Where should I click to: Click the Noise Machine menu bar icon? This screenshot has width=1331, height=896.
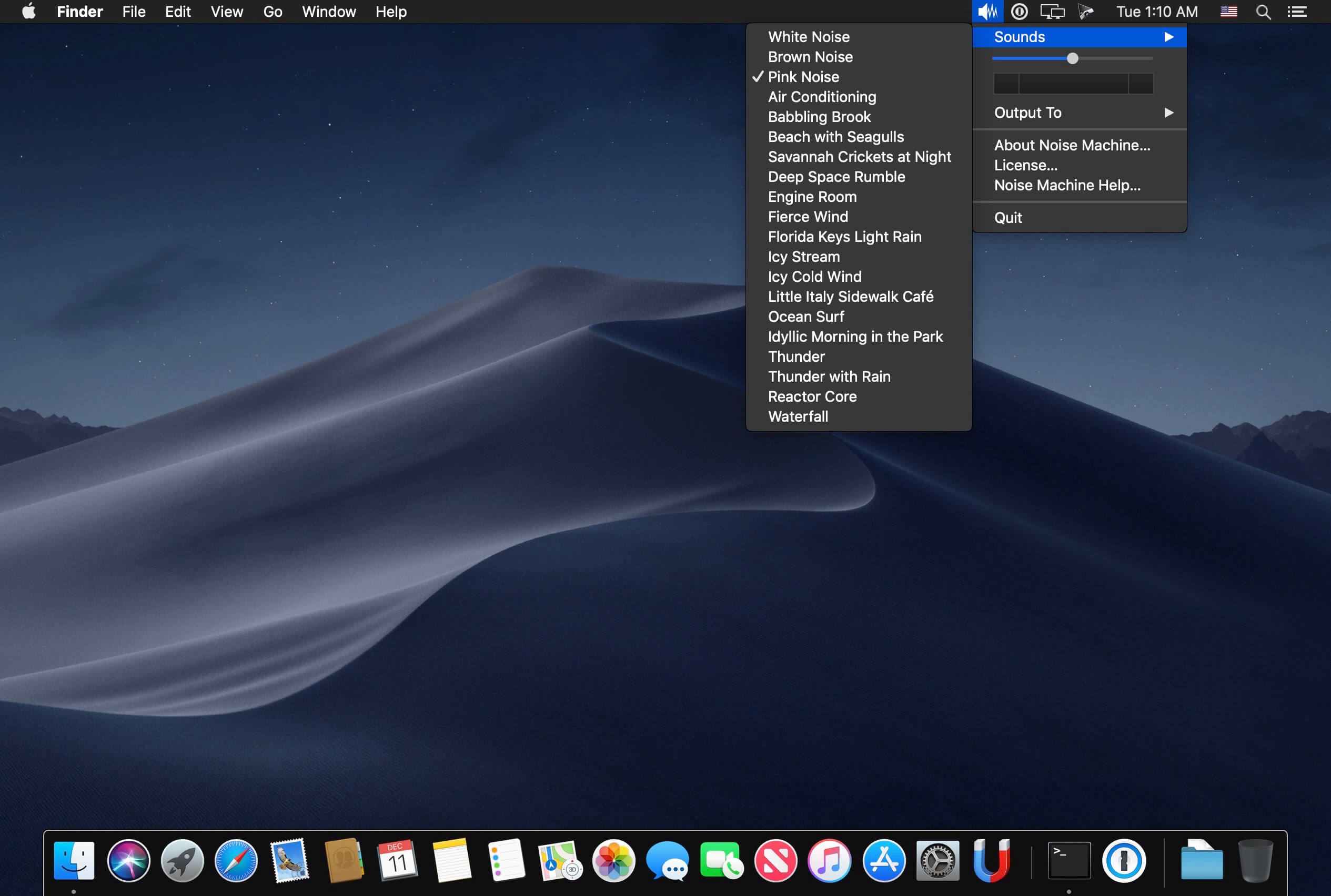pos(987,12)
